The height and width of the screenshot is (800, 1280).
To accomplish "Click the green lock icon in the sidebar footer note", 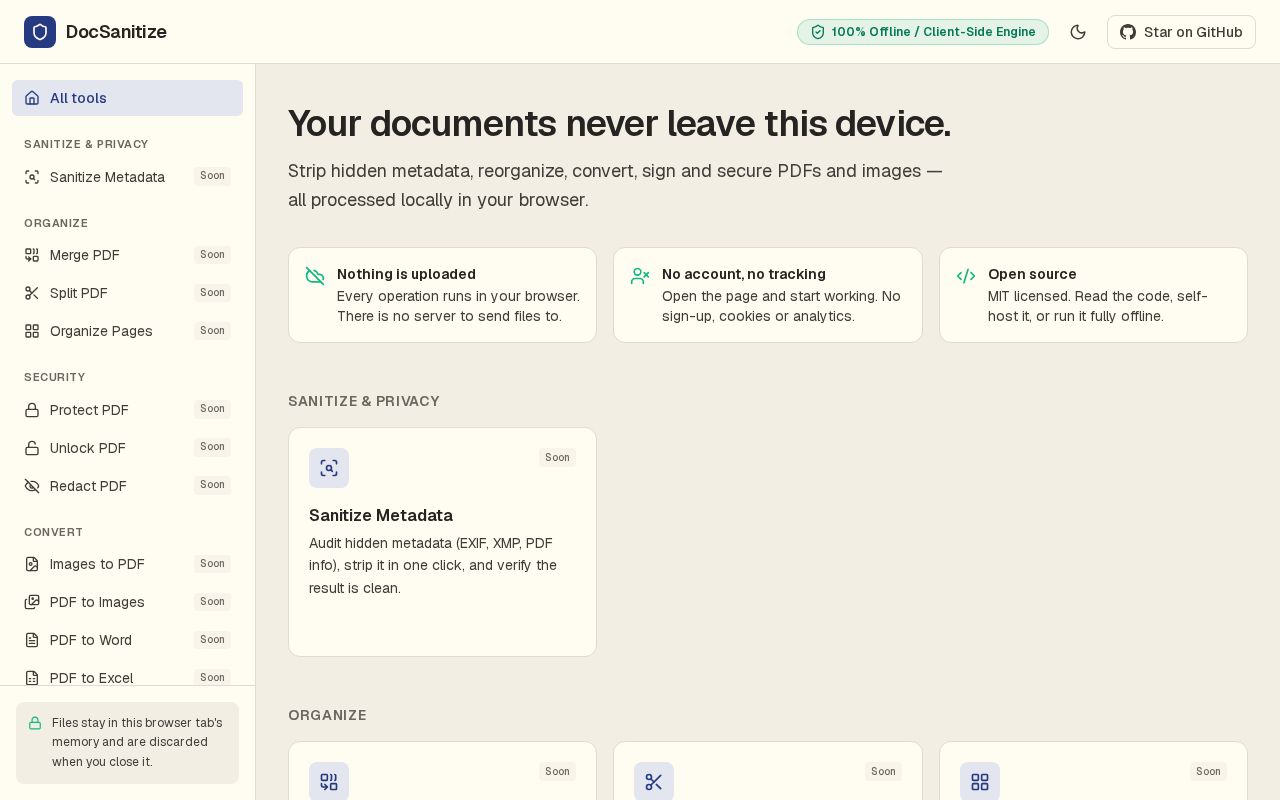I will pos(35,723).
